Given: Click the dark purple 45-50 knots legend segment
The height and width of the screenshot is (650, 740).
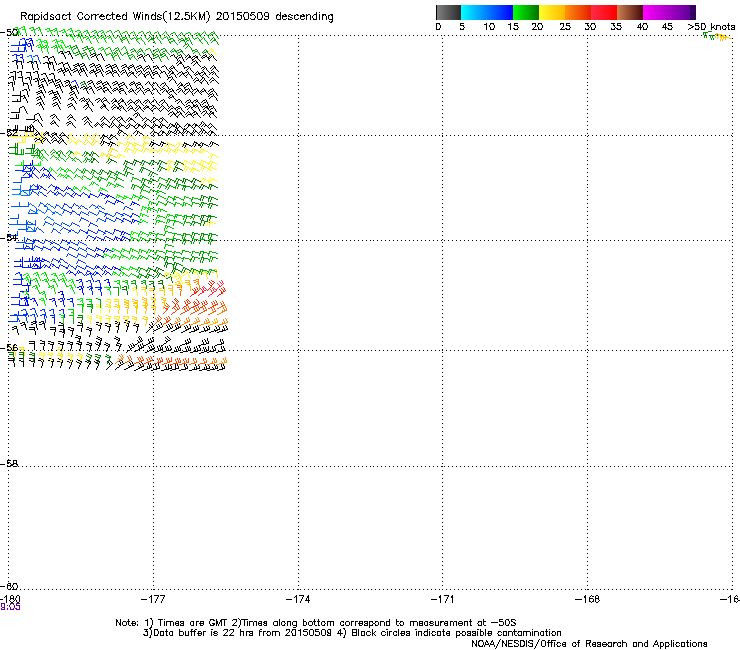Looking at the screenshot, I should 682,12.
